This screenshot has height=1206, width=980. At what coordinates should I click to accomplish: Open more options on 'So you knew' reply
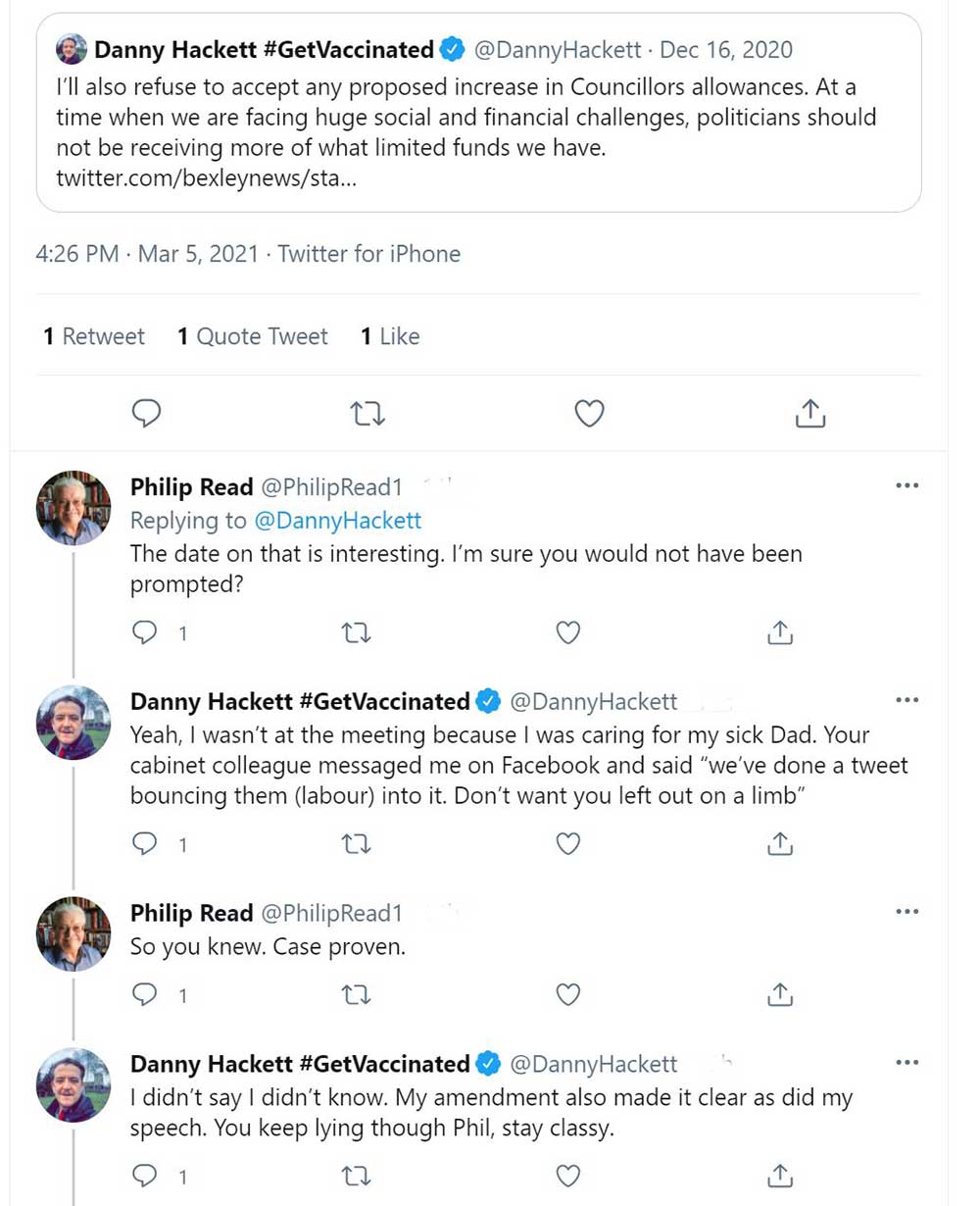click(x=907, y=913)
